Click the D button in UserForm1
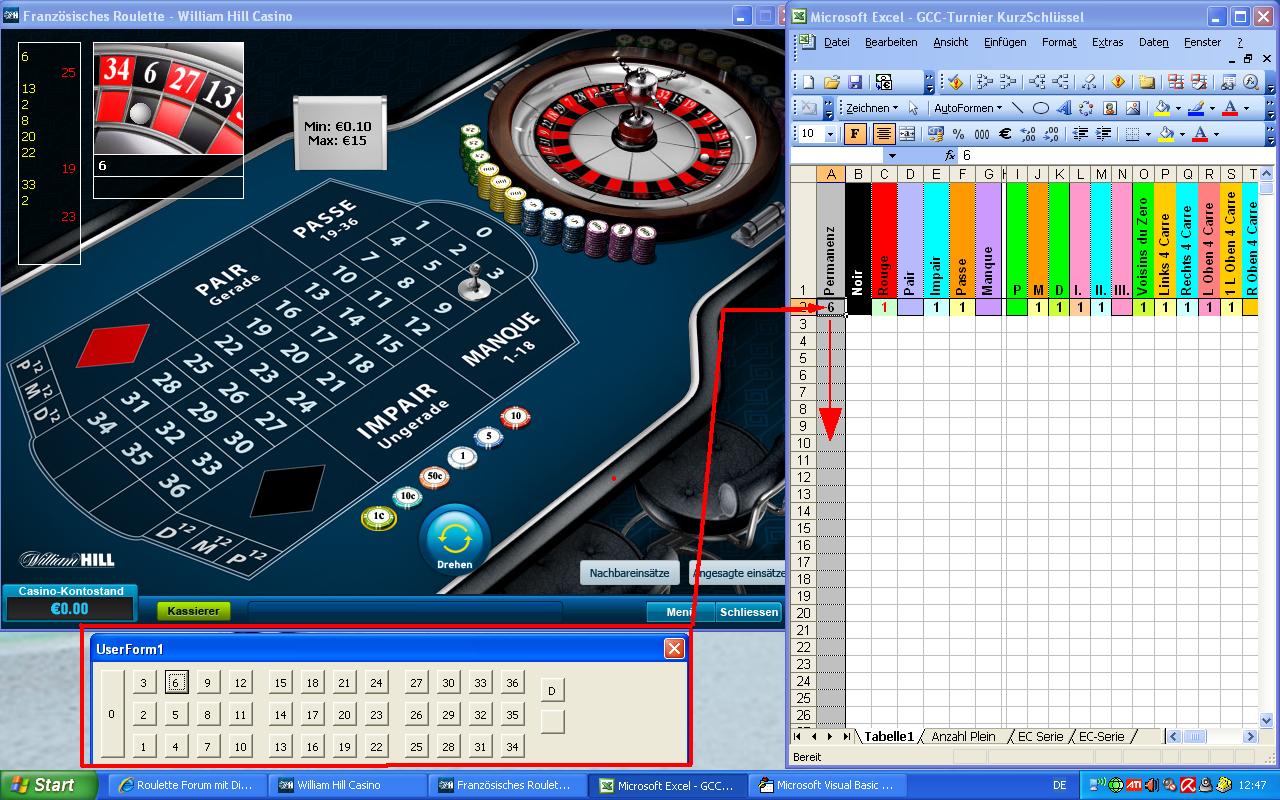Image resolution: width=1280 pixels, height=800 pixels. point(552,690)
